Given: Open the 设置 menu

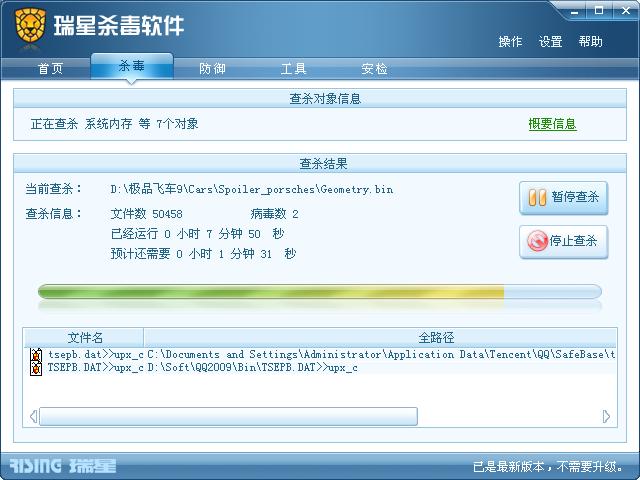Looking at the screenshot, I should [550, 41].
